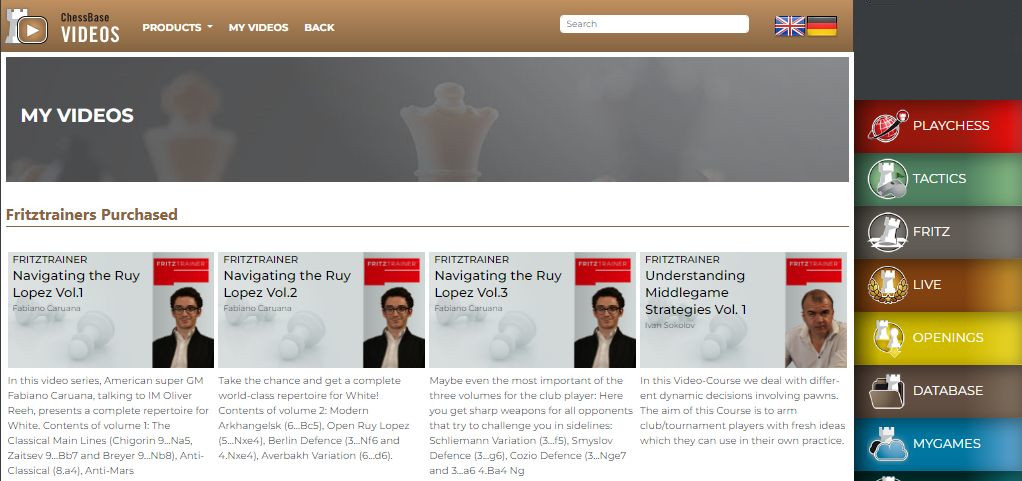The width and height of the screenshot is (1022, 481).
Task: Open Navigating the Ruy Lopez Vol.3 title
Action: click(x=498, y=284)
